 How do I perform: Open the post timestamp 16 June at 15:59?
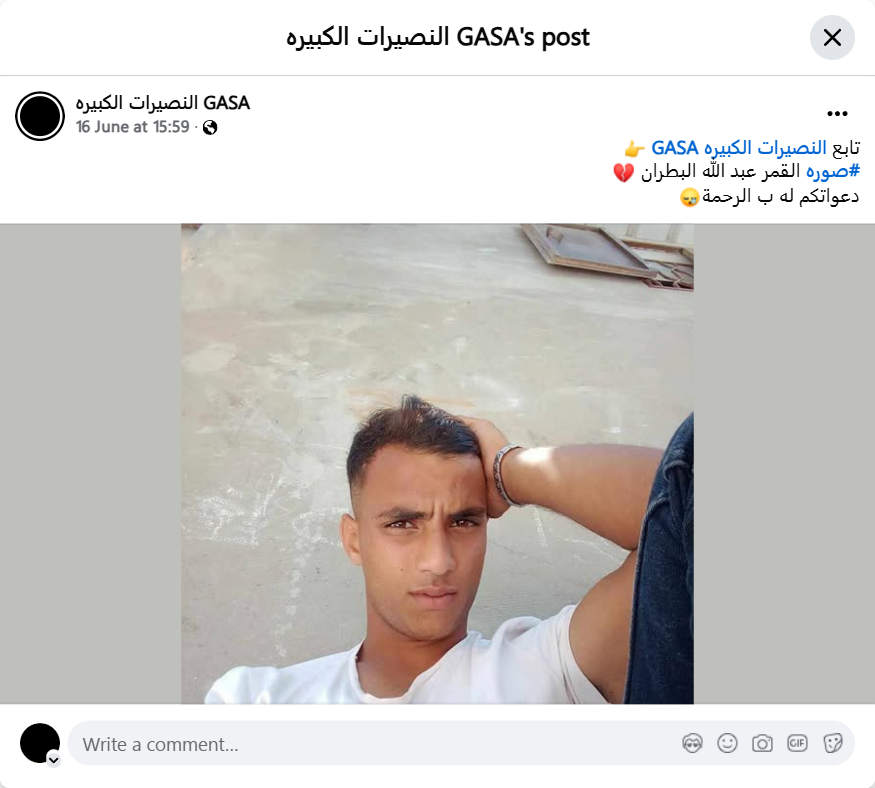[x=133, y=127]
